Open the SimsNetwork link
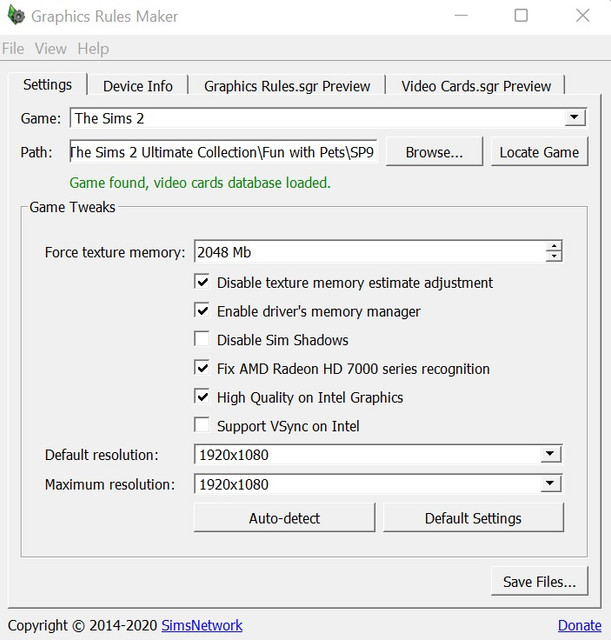 click(x=202, y=625)
